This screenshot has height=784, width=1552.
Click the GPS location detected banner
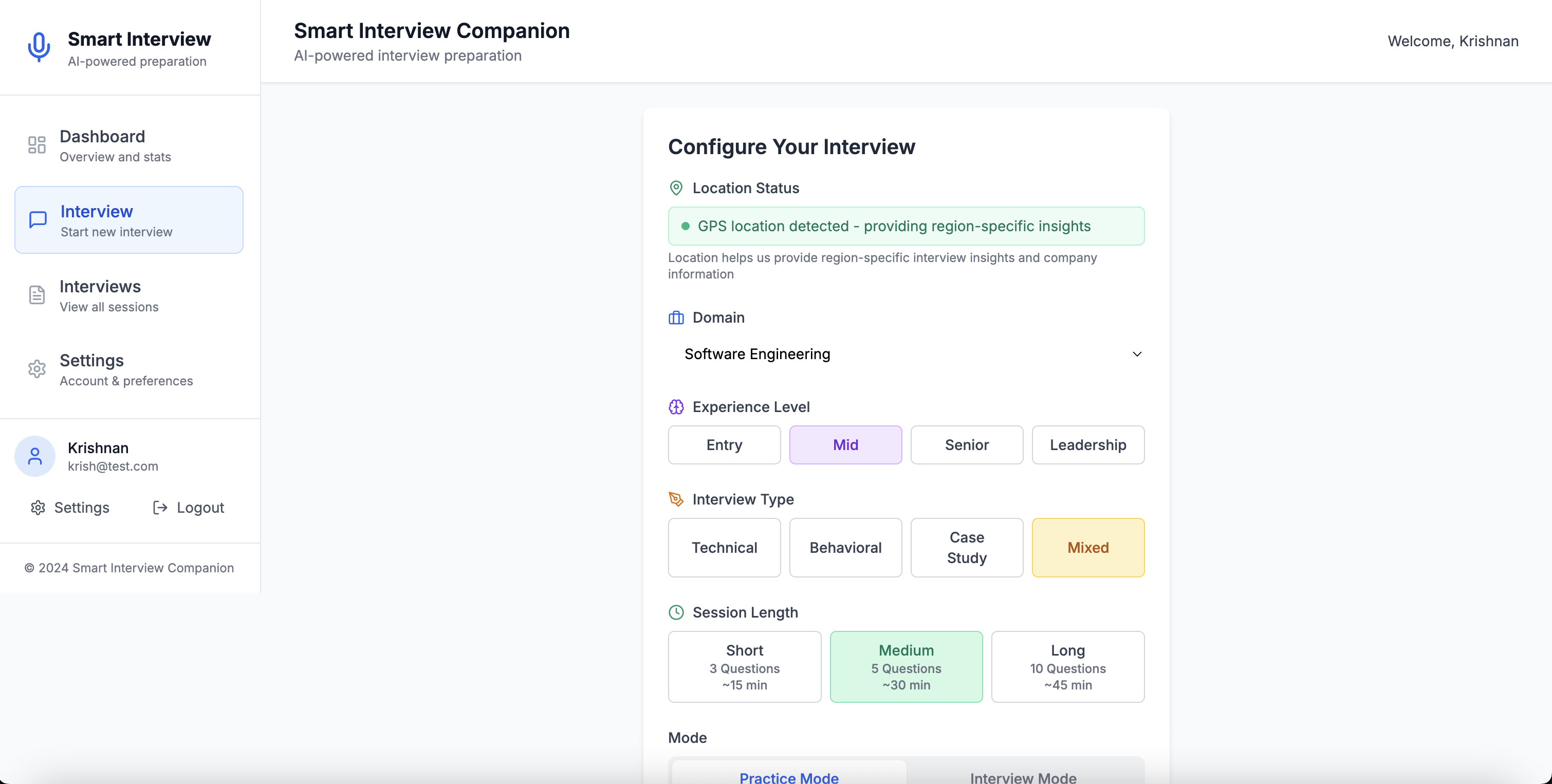point(906,227)
